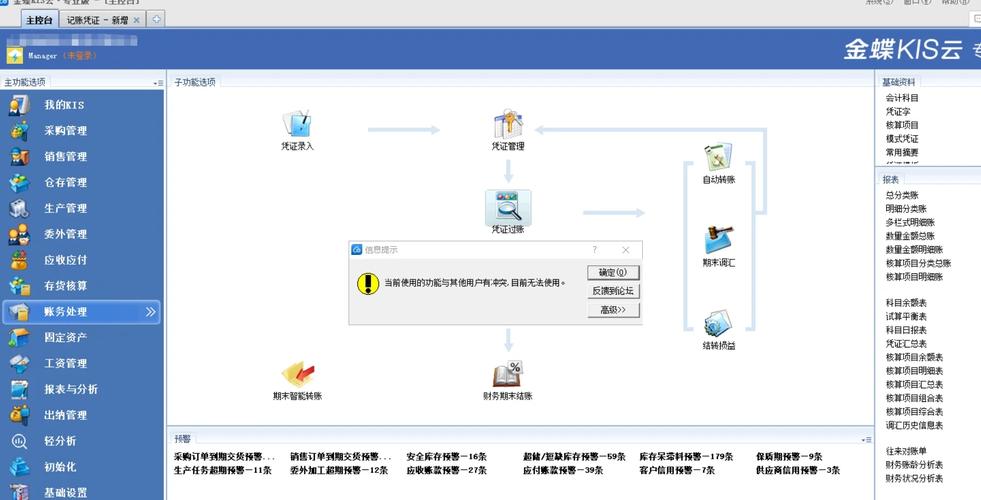Launch 自动转账 function icon
Screen dimensions: 981x500
[x=718, y=158]
